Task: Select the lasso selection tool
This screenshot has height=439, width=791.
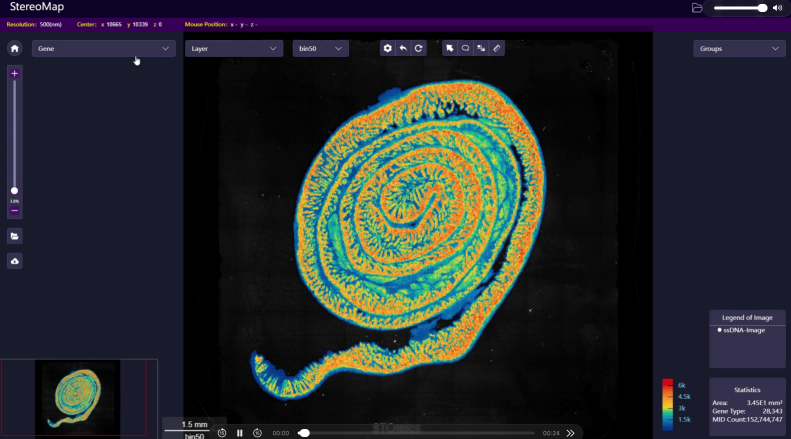Action: 466,48
